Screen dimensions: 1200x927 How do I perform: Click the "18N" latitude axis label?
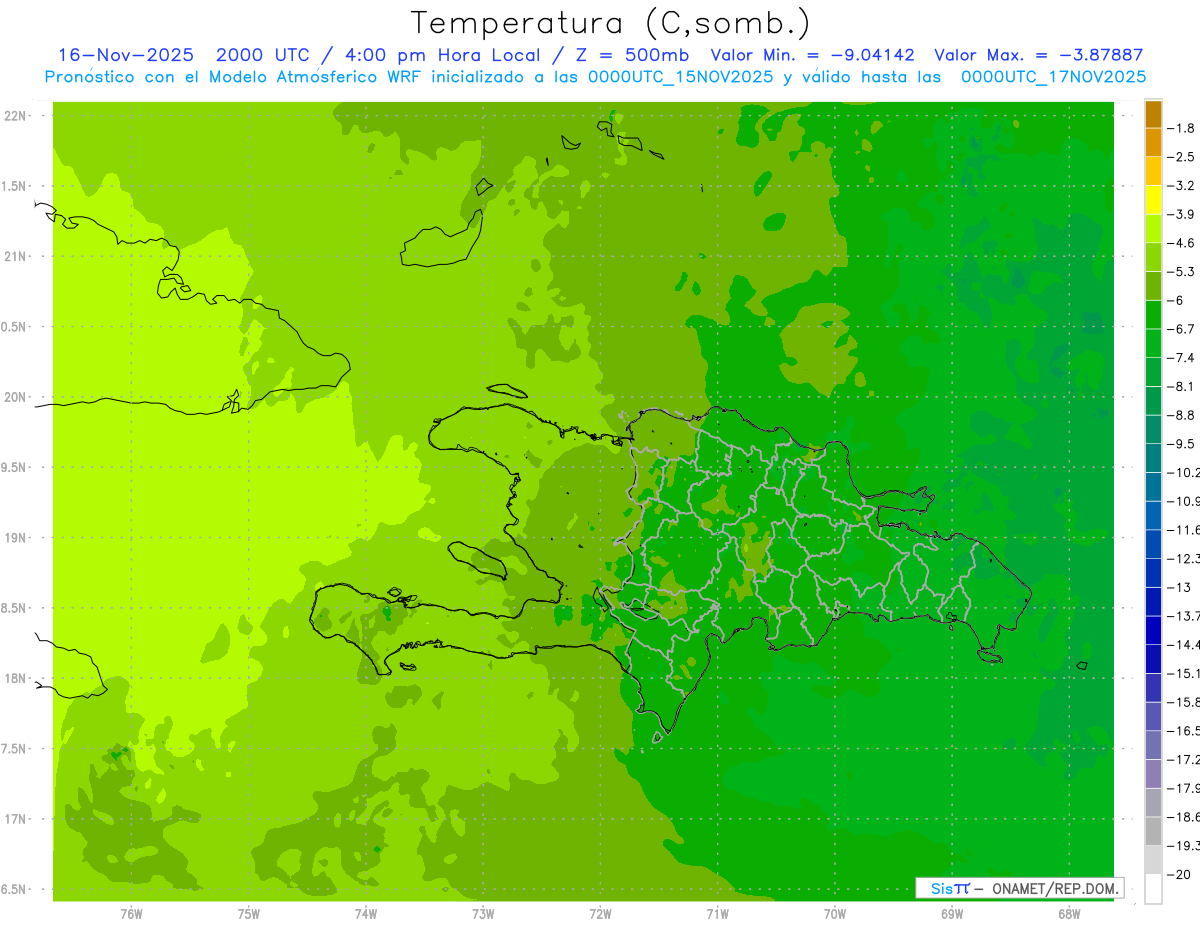tap(15, 679)
